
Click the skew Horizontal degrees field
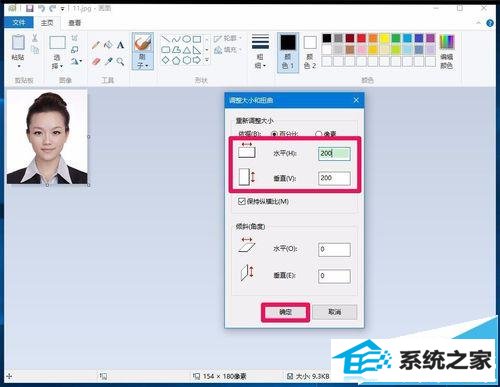click(334, 249)
